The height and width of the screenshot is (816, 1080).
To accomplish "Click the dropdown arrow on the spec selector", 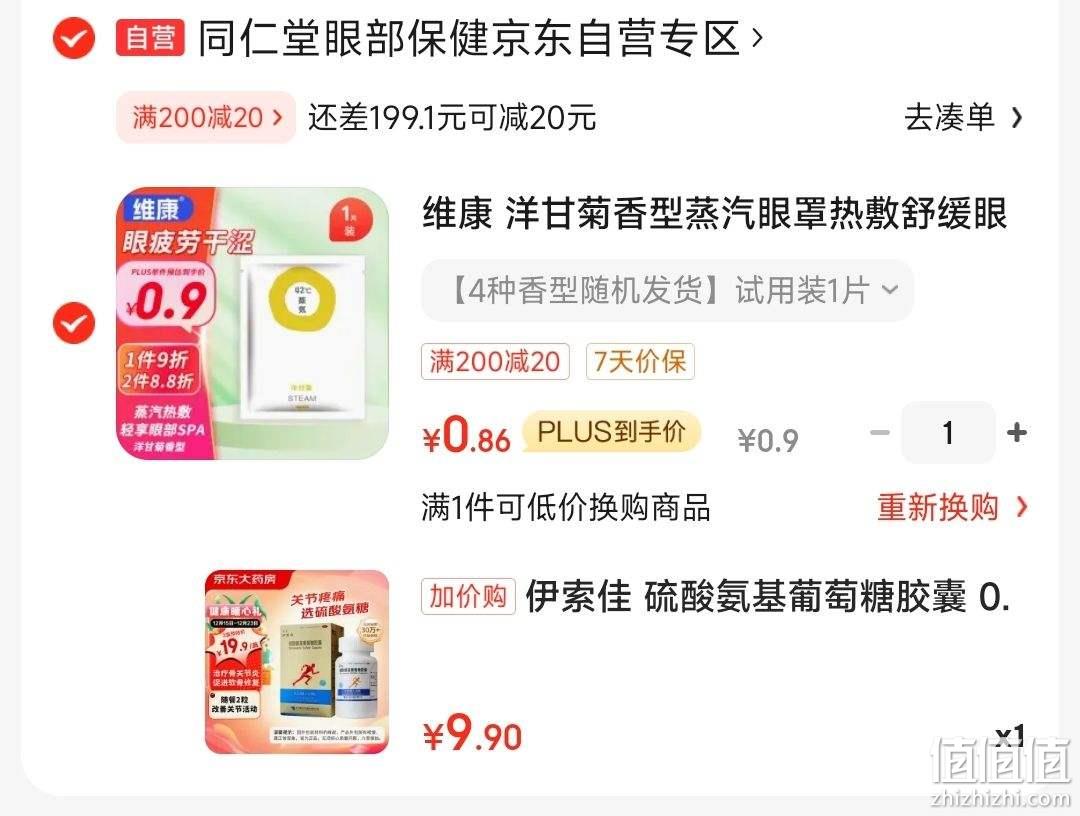I will (x=890, y=289).
